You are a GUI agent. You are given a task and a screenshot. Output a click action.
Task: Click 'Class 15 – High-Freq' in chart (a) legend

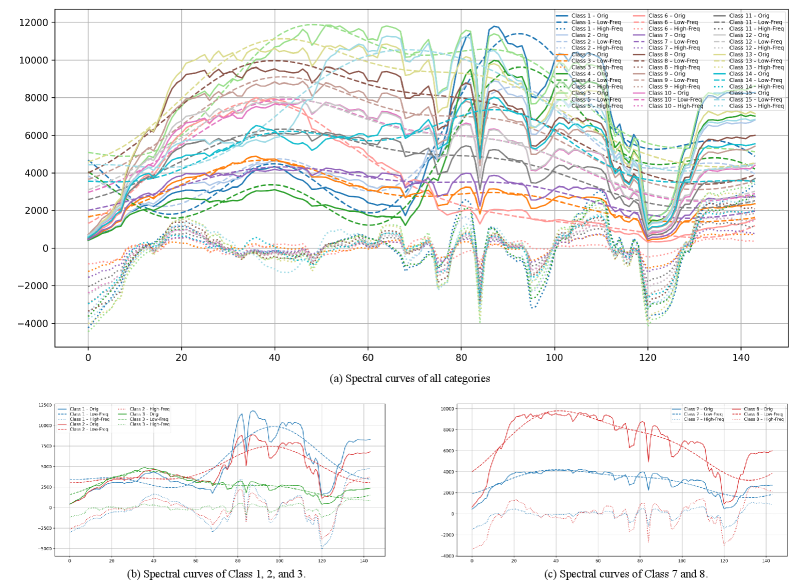(x=756, y=106)
